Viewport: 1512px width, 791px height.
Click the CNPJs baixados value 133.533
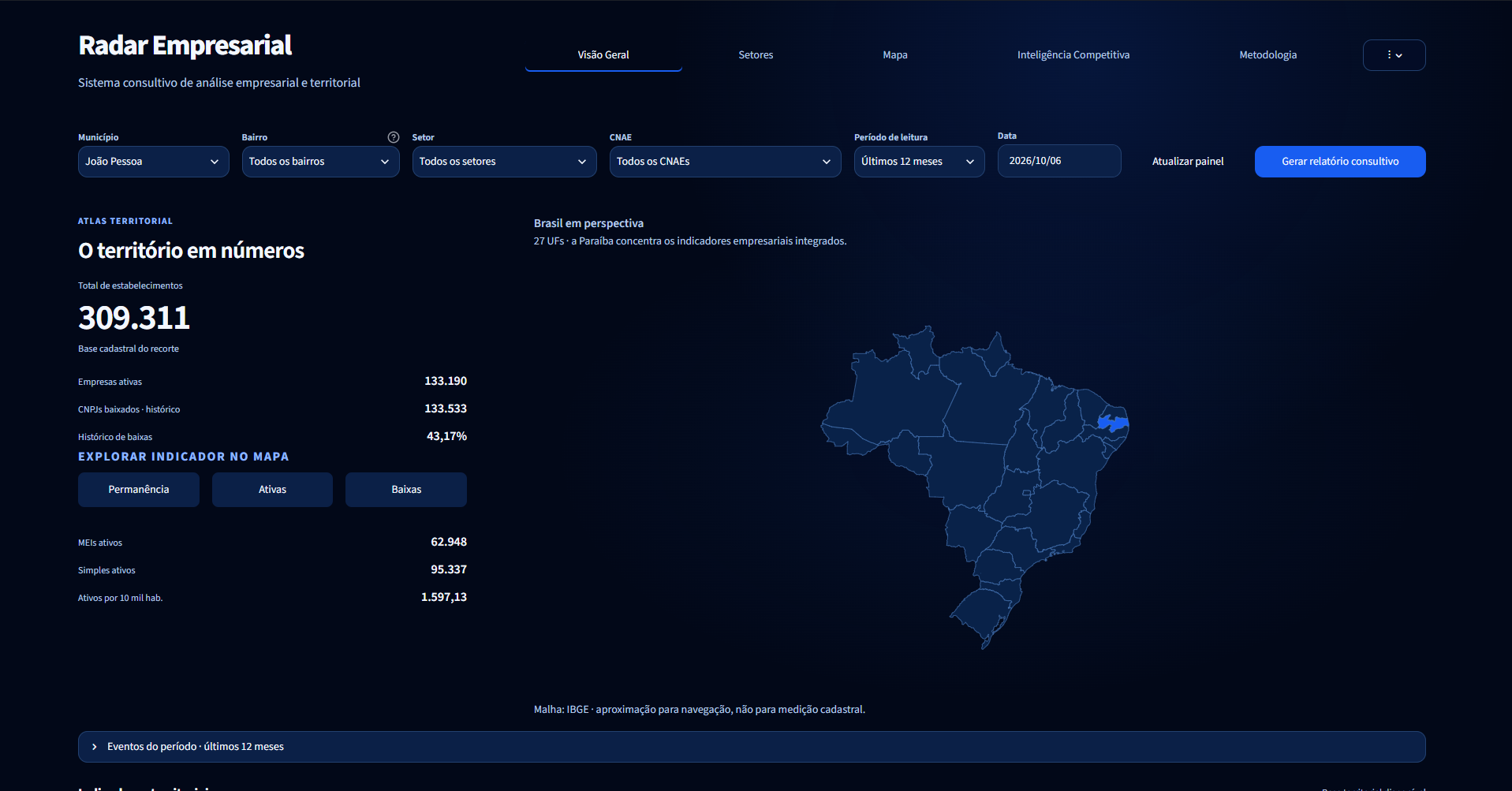(x=446, y=409)
